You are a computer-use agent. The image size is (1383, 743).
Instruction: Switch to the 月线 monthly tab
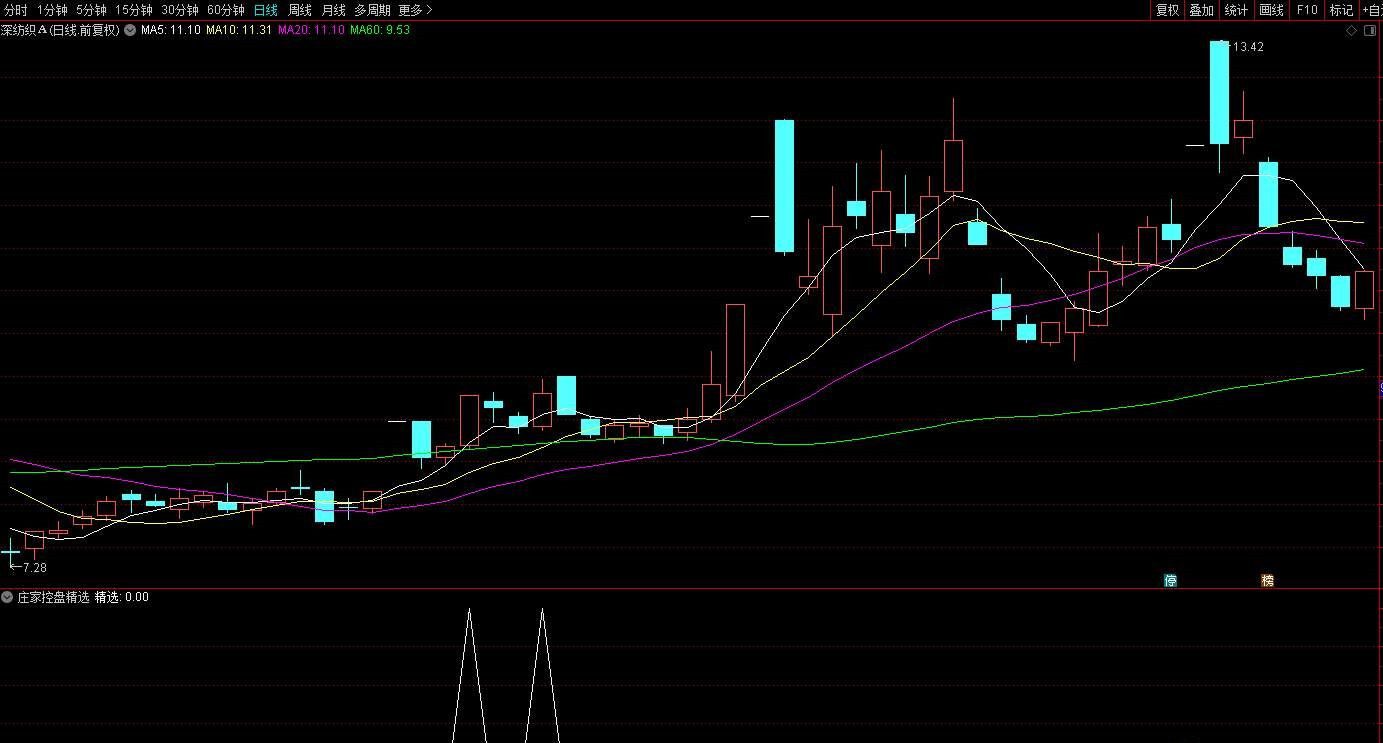[331, 9]
